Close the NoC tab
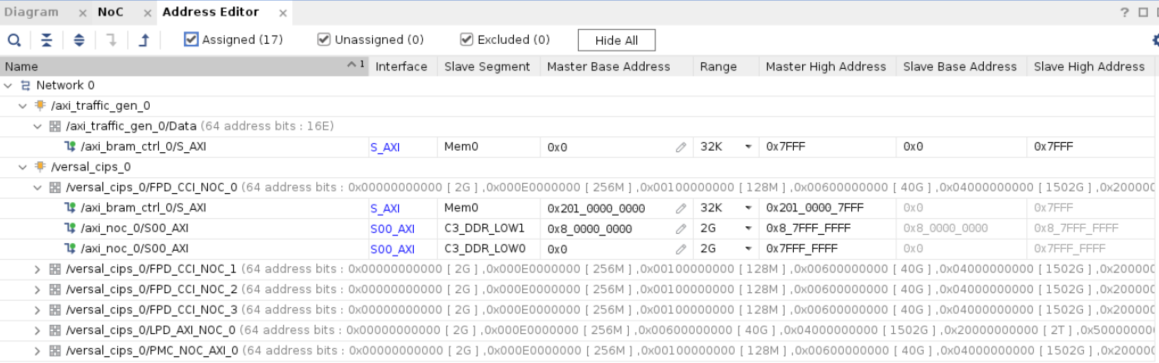Screen dimensions: 1159x363 click(x=147, y=13)
